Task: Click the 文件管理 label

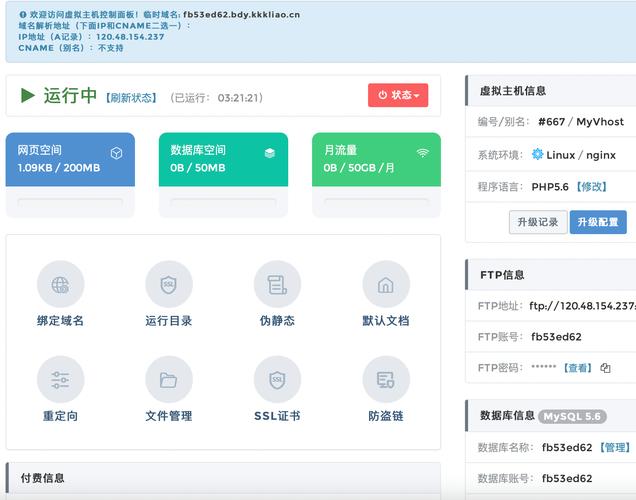Action: [x=169, y=416]
